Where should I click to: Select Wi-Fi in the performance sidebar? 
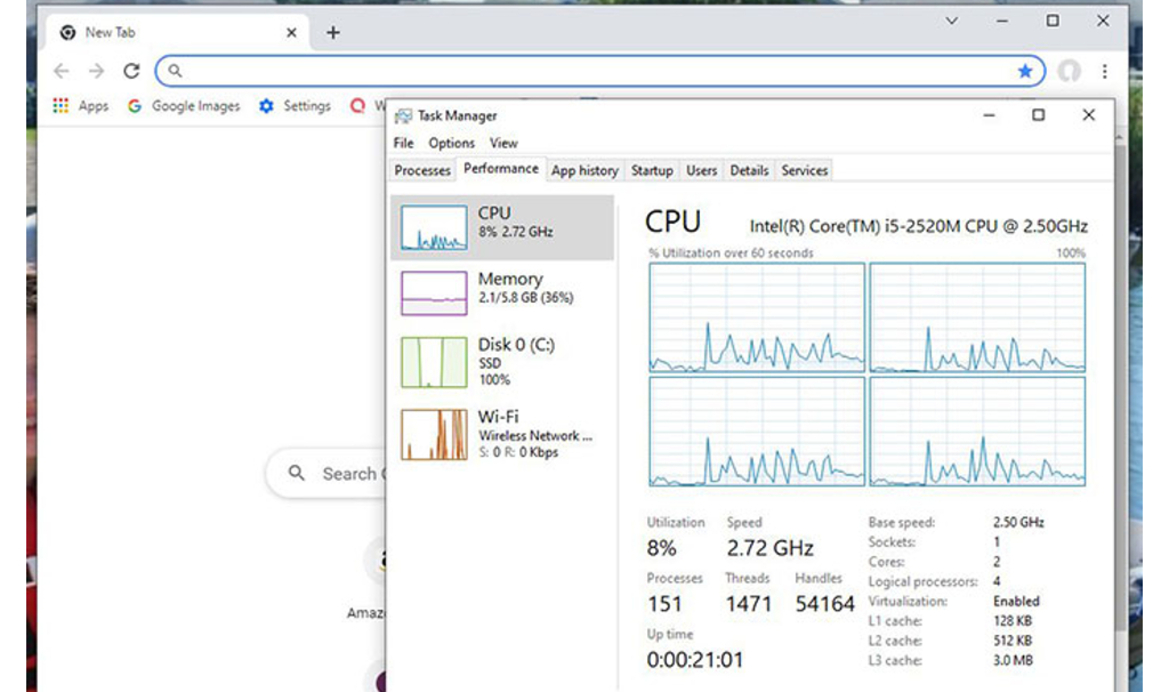(x=502, y=434)
